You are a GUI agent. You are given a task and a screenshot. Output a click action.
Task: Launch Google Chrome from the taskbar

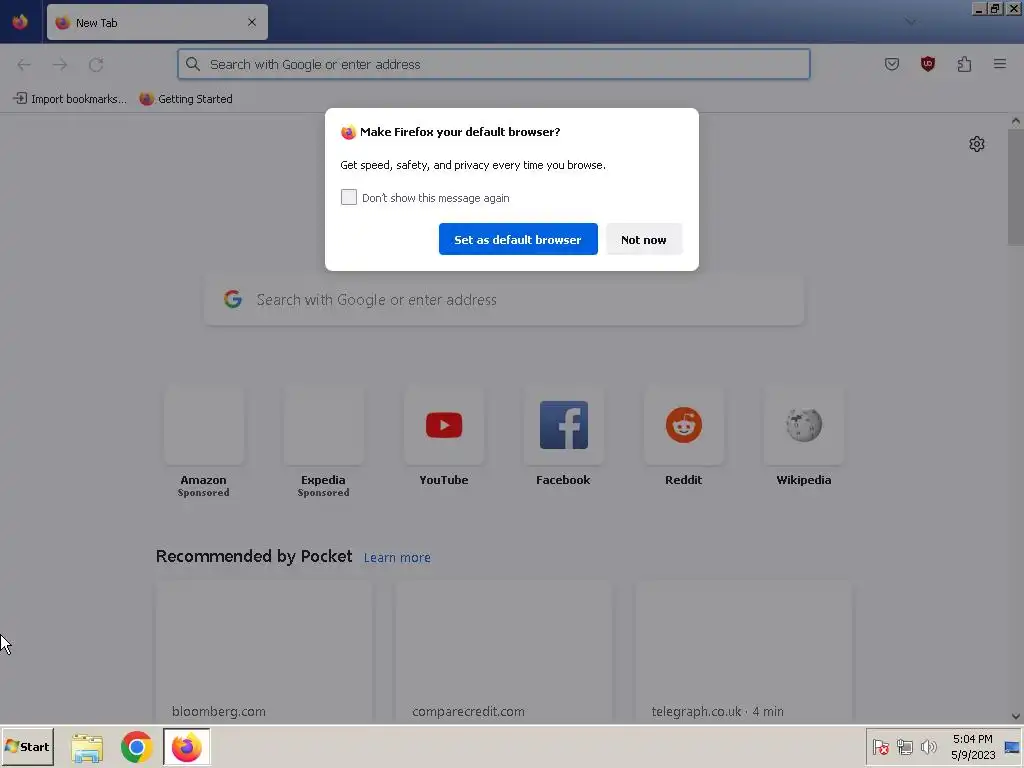coord(136,747)
